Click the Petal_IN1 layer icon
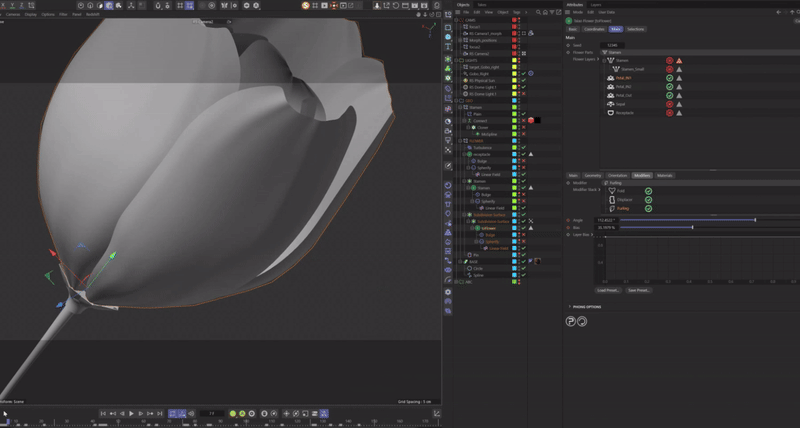 (611, 78)
